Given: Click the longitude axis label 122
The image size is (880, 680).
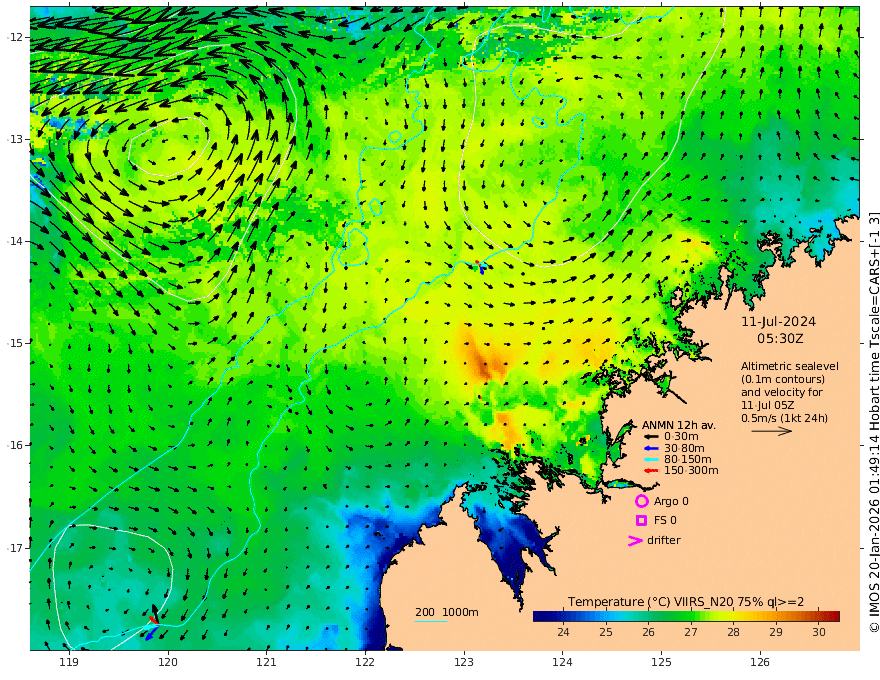Looking at the screenshot, I should click(365, 662).
